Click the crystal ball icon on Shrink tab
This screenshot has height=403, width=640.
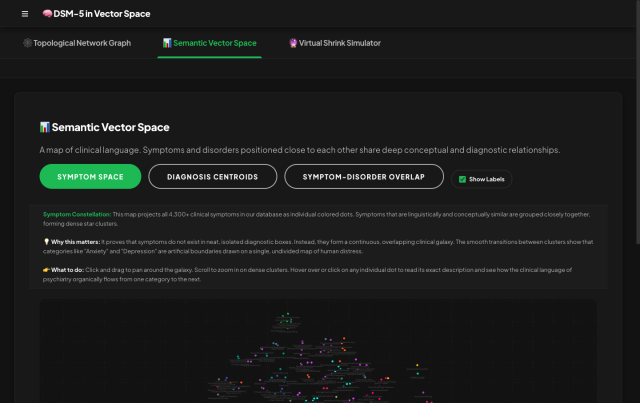(x=293, y=43)
